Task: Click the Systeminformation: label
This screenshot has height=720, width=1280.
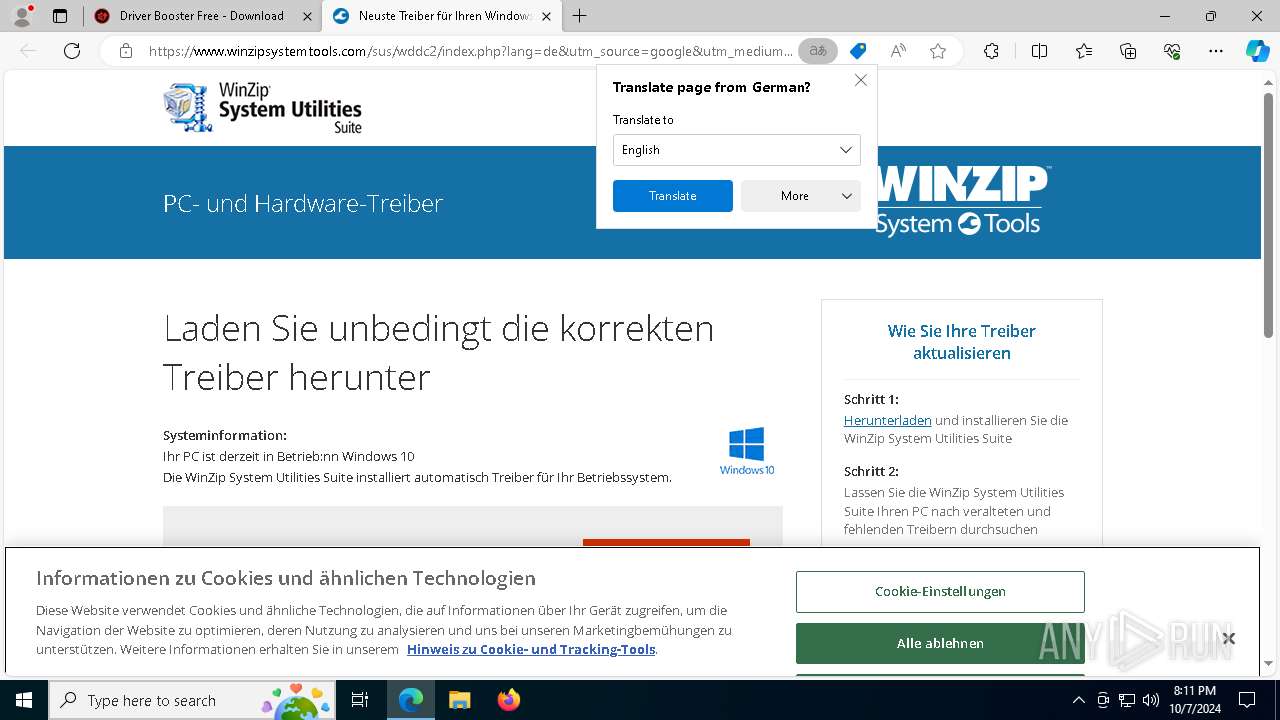Action: (x=225, y=435)
